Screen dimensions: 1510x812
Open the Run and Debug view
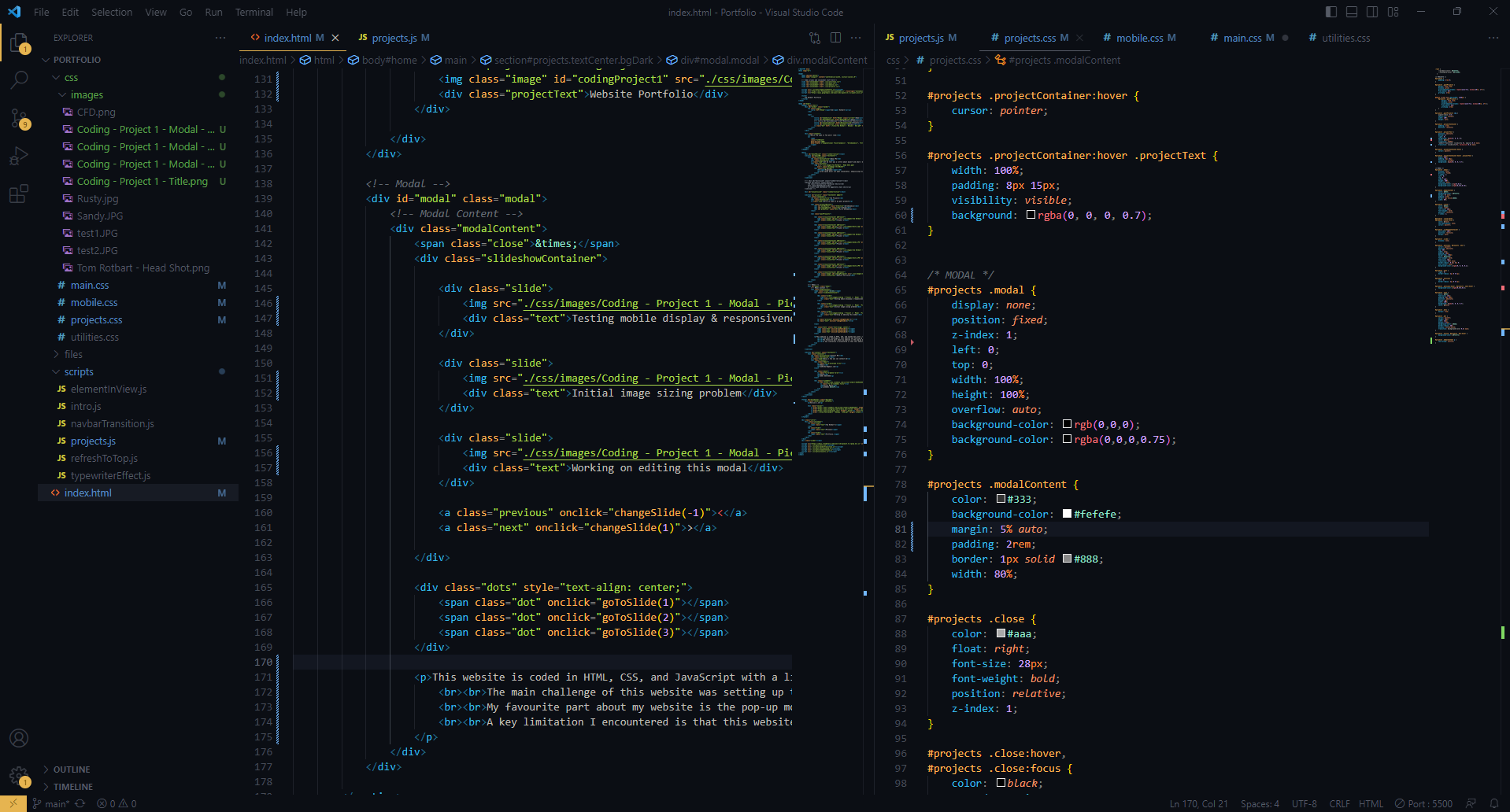point(19,156)
